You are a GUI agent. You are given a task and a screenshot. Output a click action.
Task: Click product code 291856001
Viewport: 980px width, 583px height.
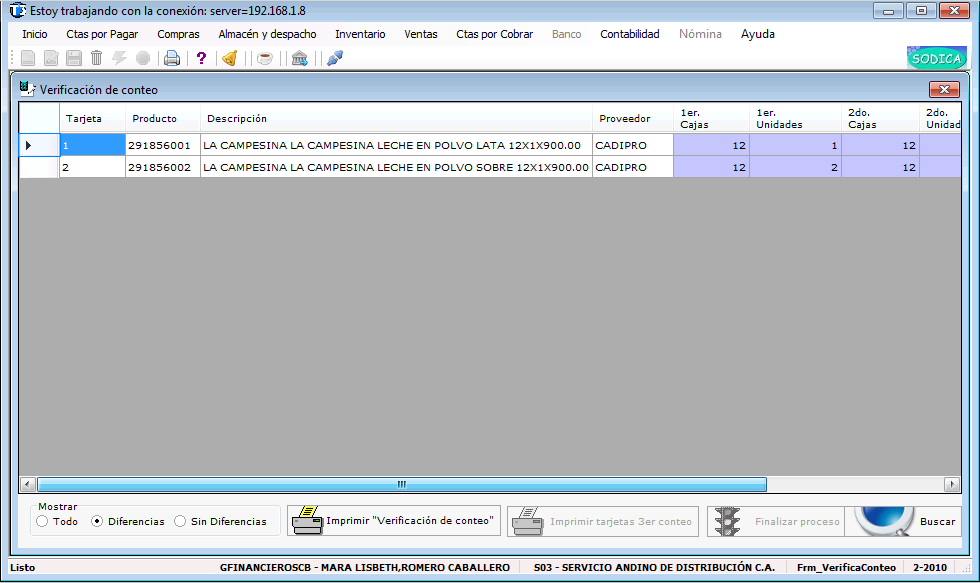coord(163,145)
